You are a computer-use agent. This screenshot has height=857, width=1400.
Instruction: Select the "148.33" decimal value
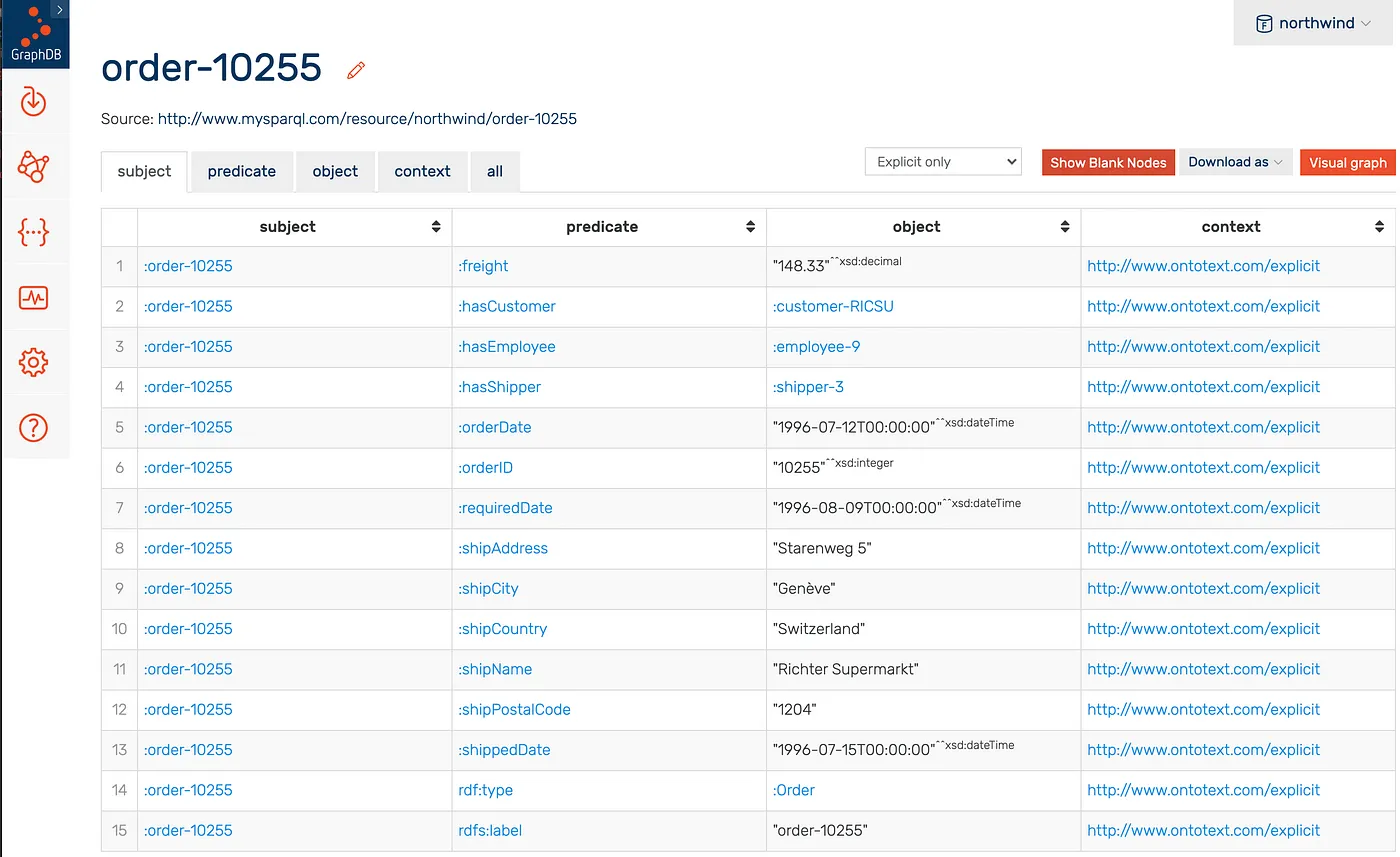(x=802, y=266)
